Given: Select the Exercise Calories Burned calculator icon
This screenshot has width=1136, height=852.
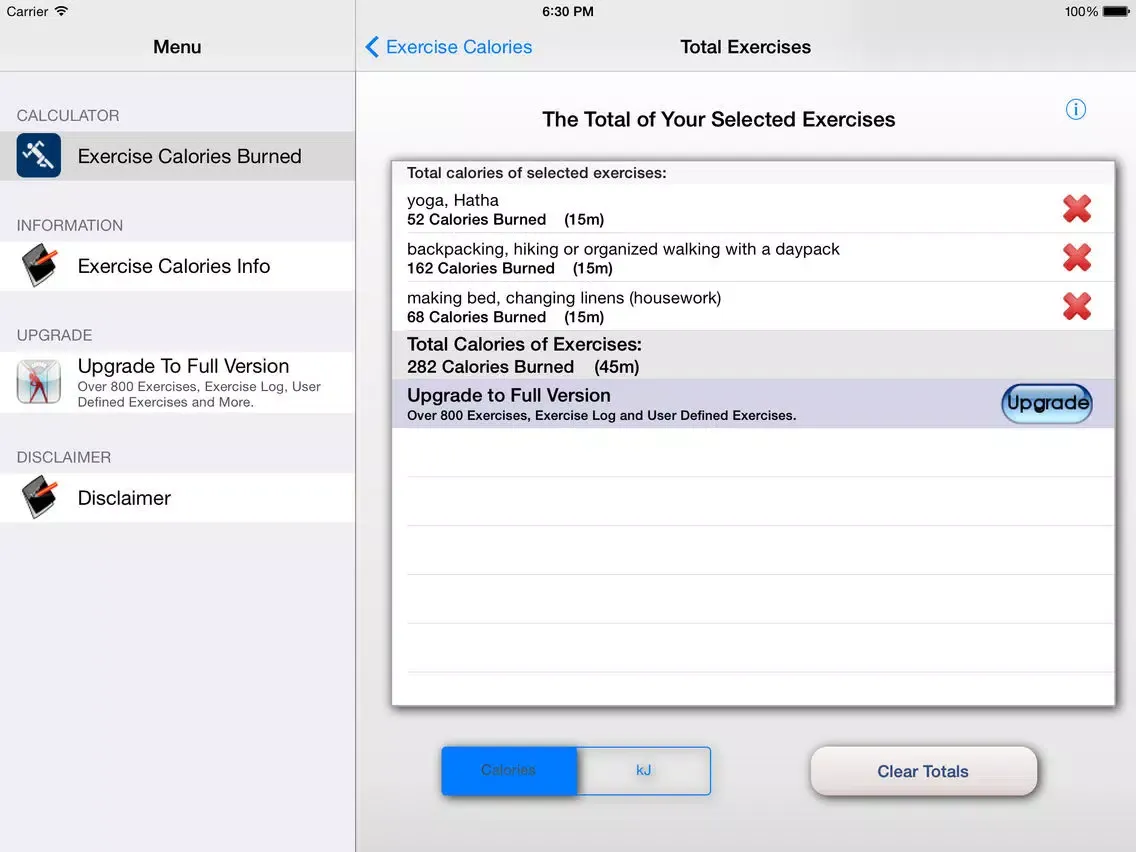Looking at the screenshot, I should pos(37,155).
